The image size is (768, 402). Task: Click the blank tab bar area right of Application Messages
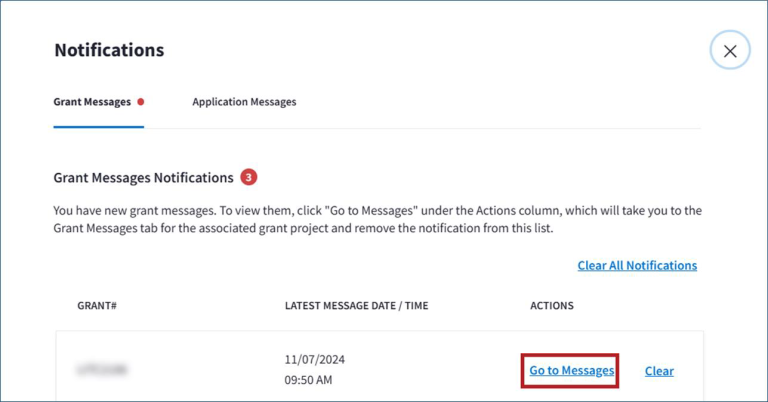click(x=500, y=102)
